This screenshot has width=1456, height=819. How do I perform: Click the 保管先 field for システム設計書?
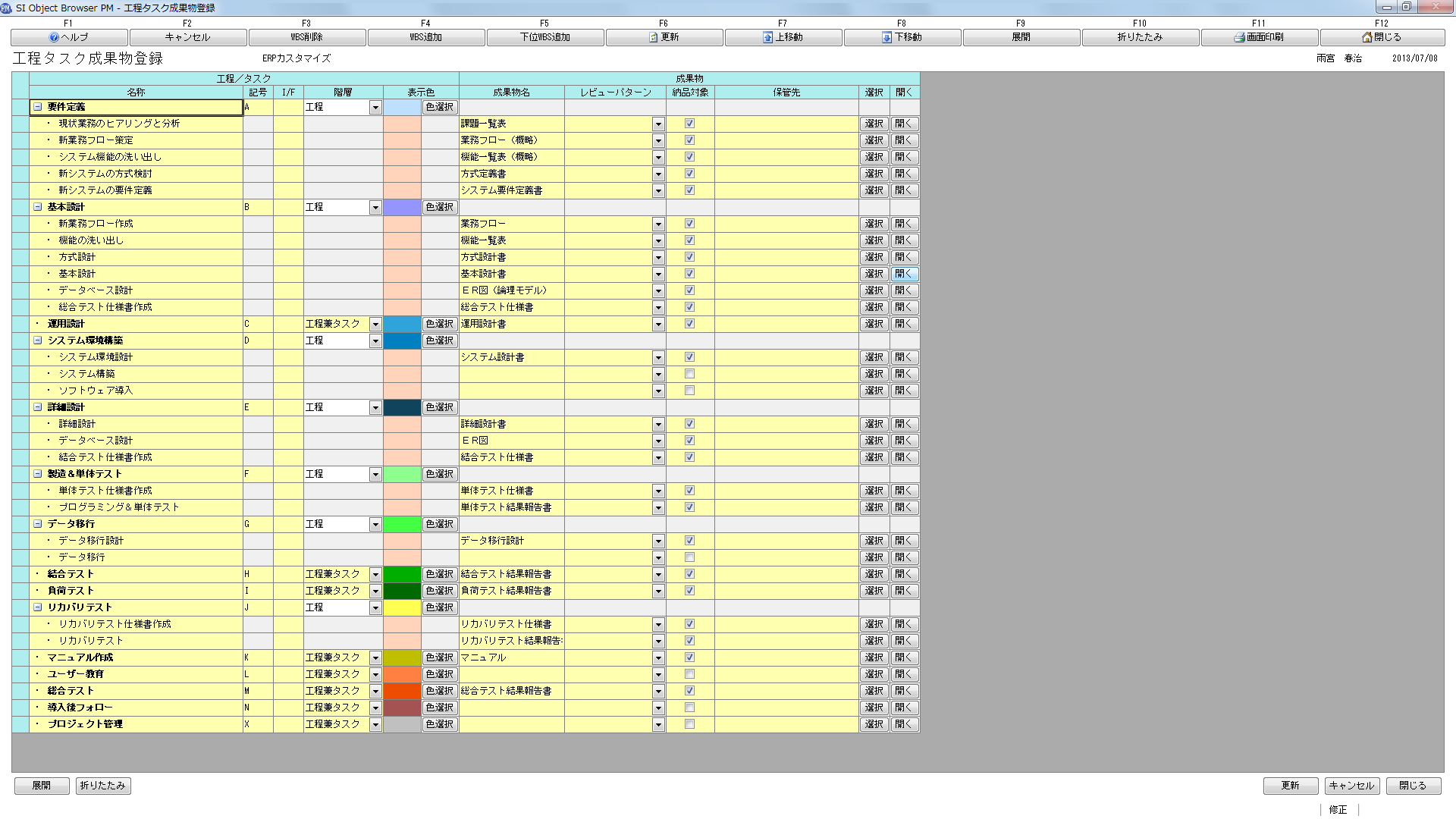(x=786, y=357)
